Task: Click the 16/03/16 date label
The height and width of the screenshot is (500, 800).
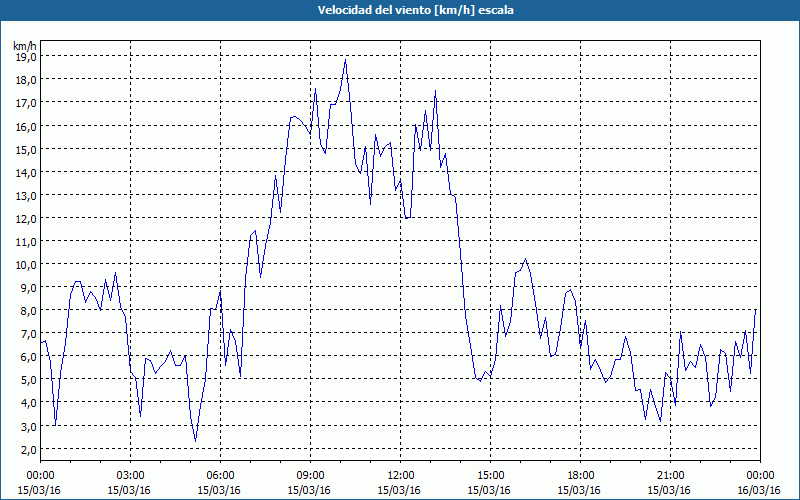Action: [x=760, y=490]
